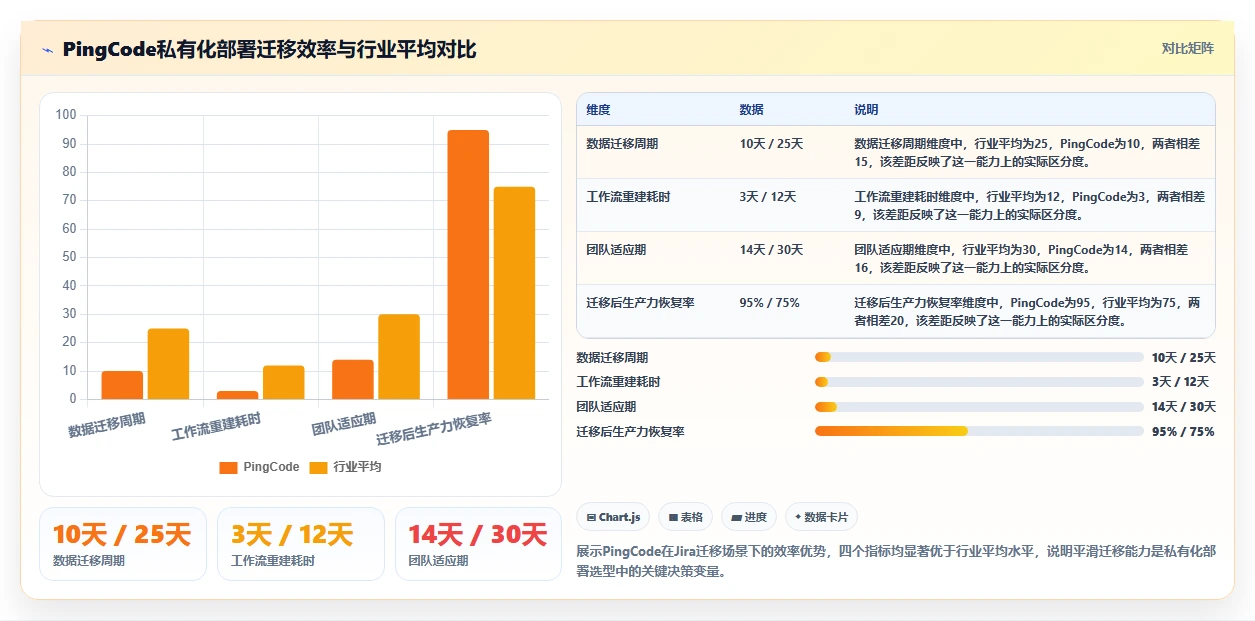Open the 14天 / 30天 团队适应期 stat card
The height and width of the screenshot is (621, 1255).
click(479, 544)
